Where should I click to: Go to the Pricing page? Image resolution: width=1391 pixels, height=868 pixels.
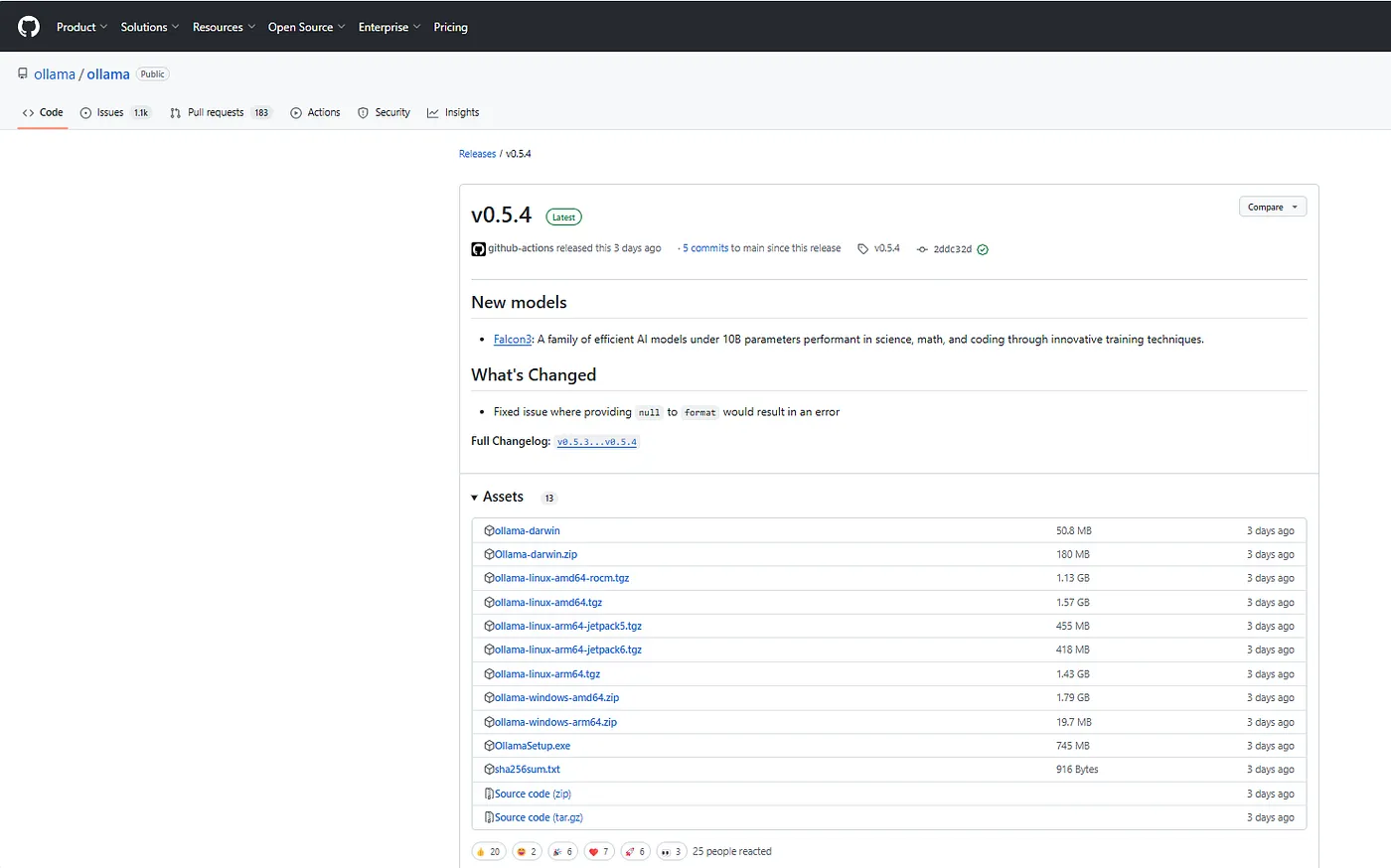click(450, 27)
